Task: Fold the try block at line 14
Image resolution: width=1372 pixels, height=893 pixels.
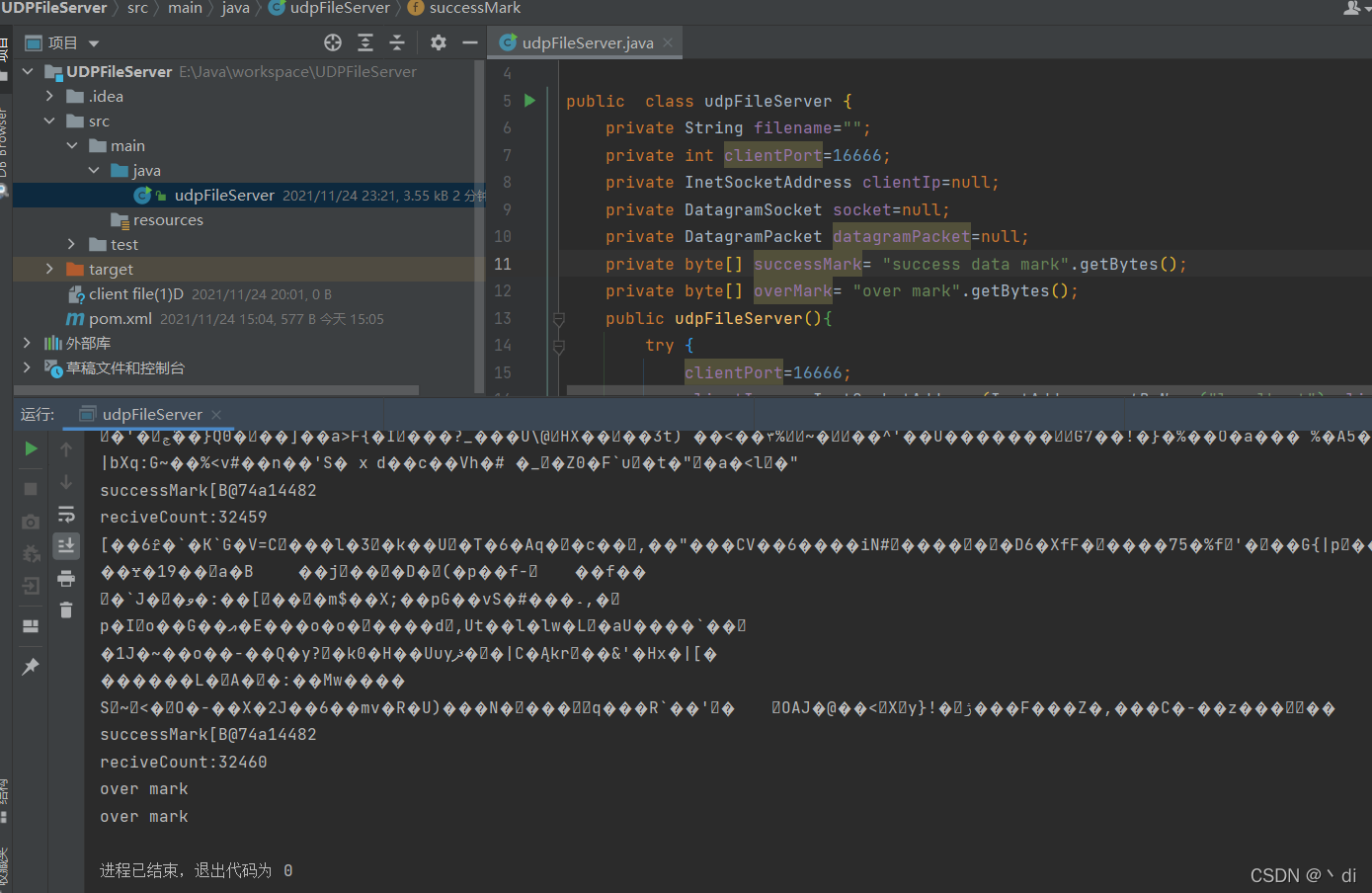Action: [558, 346]
